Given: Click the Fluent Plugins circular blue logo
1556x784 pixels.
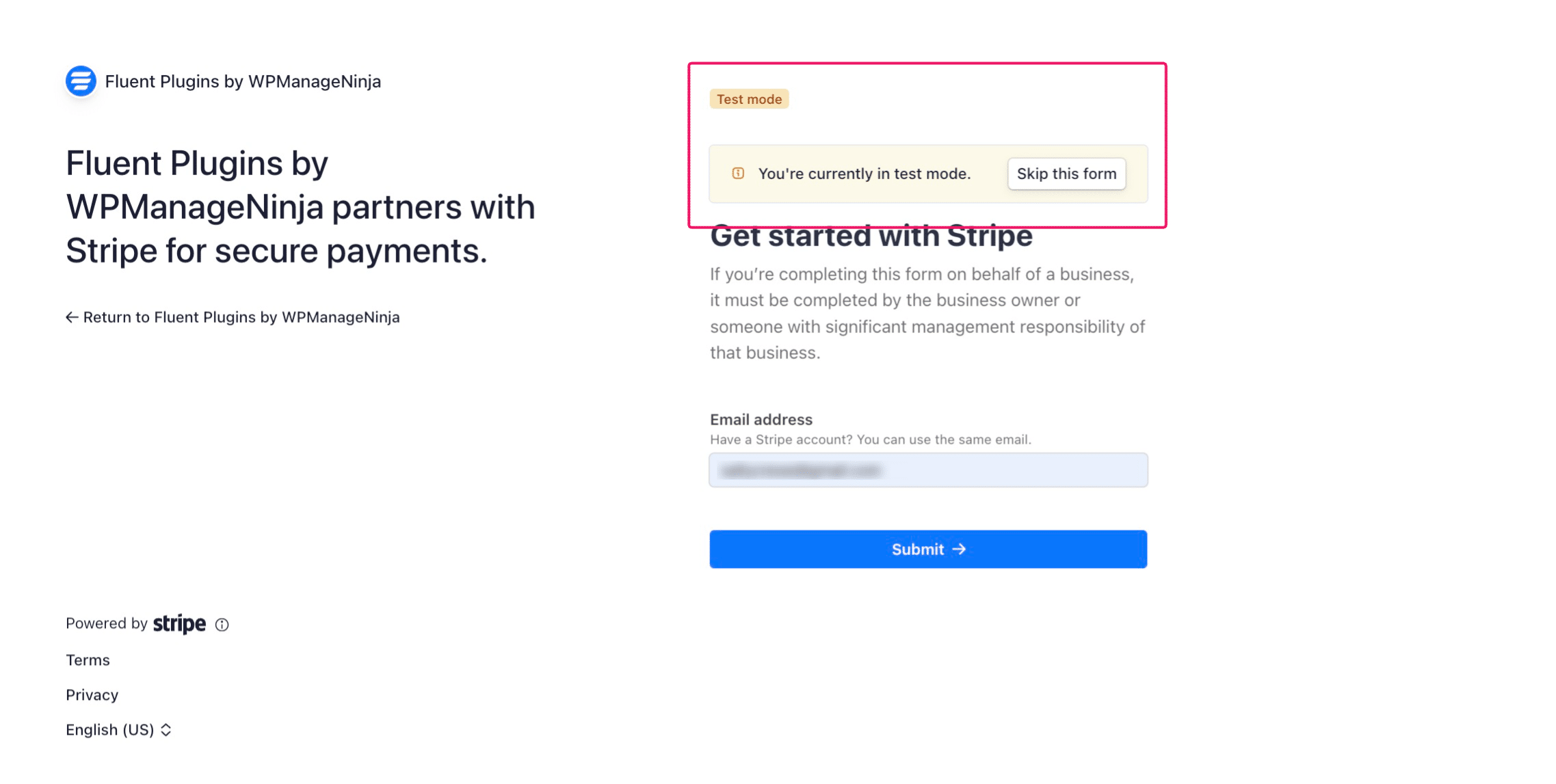Looking at the screenshot, I should point(80,81).
